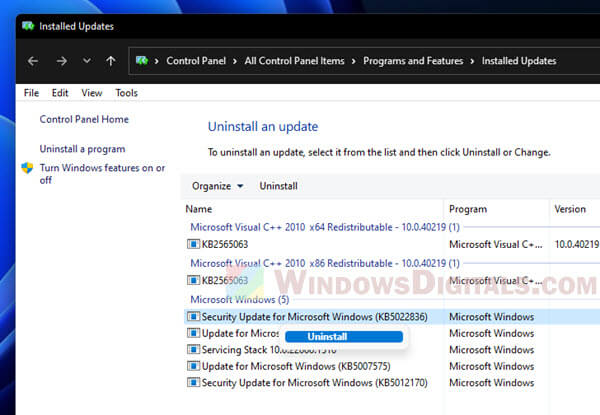Collapse the Visual C++ 2010 x64 group

[x=325, y=227]
